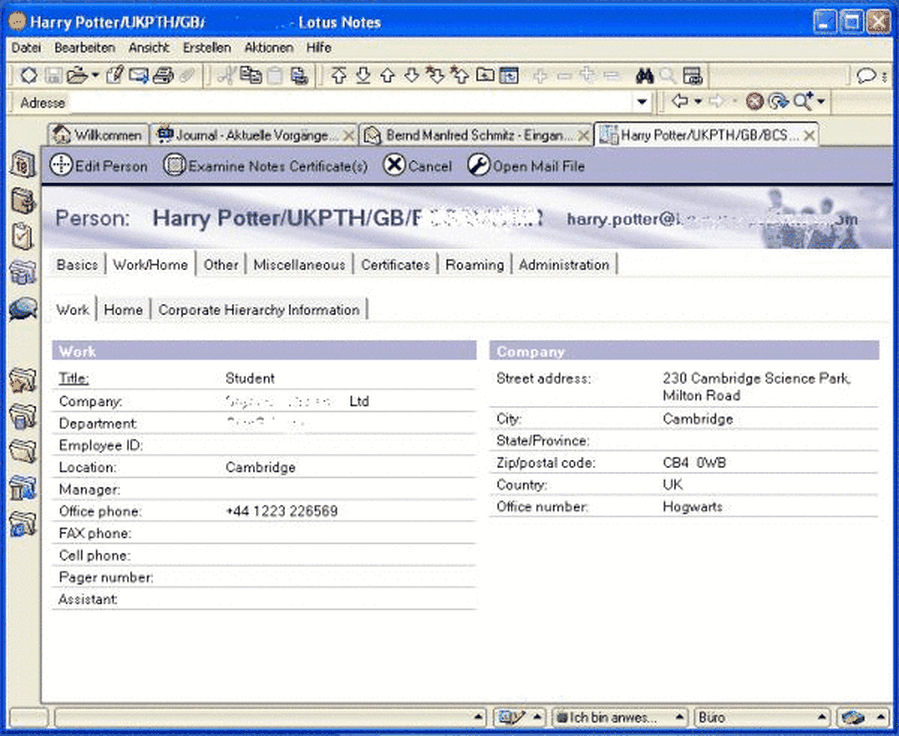This screenshot has width=899, height=736.
Task: Open the To Do clipboard sidebar icon
Action: click(23, 236)
